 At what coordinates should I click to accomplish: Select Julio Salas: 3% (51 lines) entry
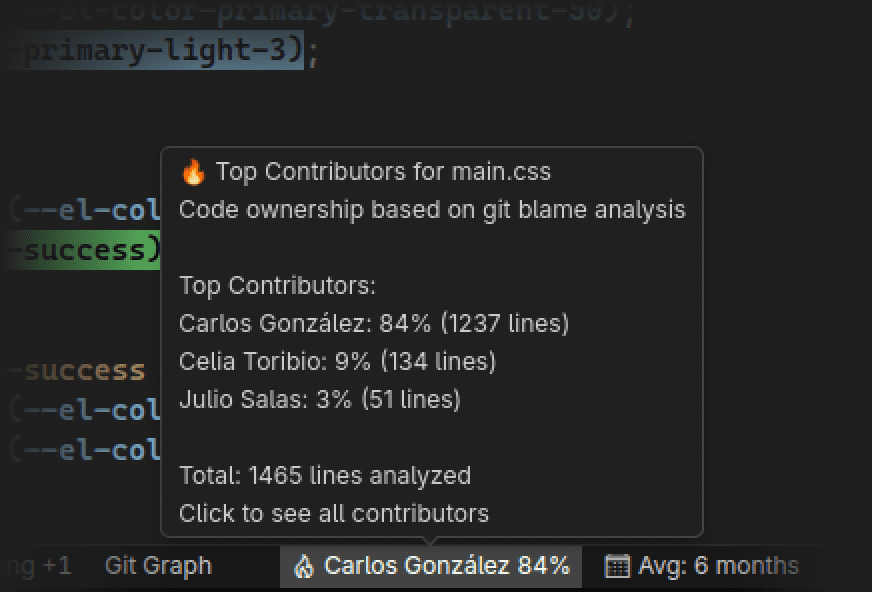[320, 399]
